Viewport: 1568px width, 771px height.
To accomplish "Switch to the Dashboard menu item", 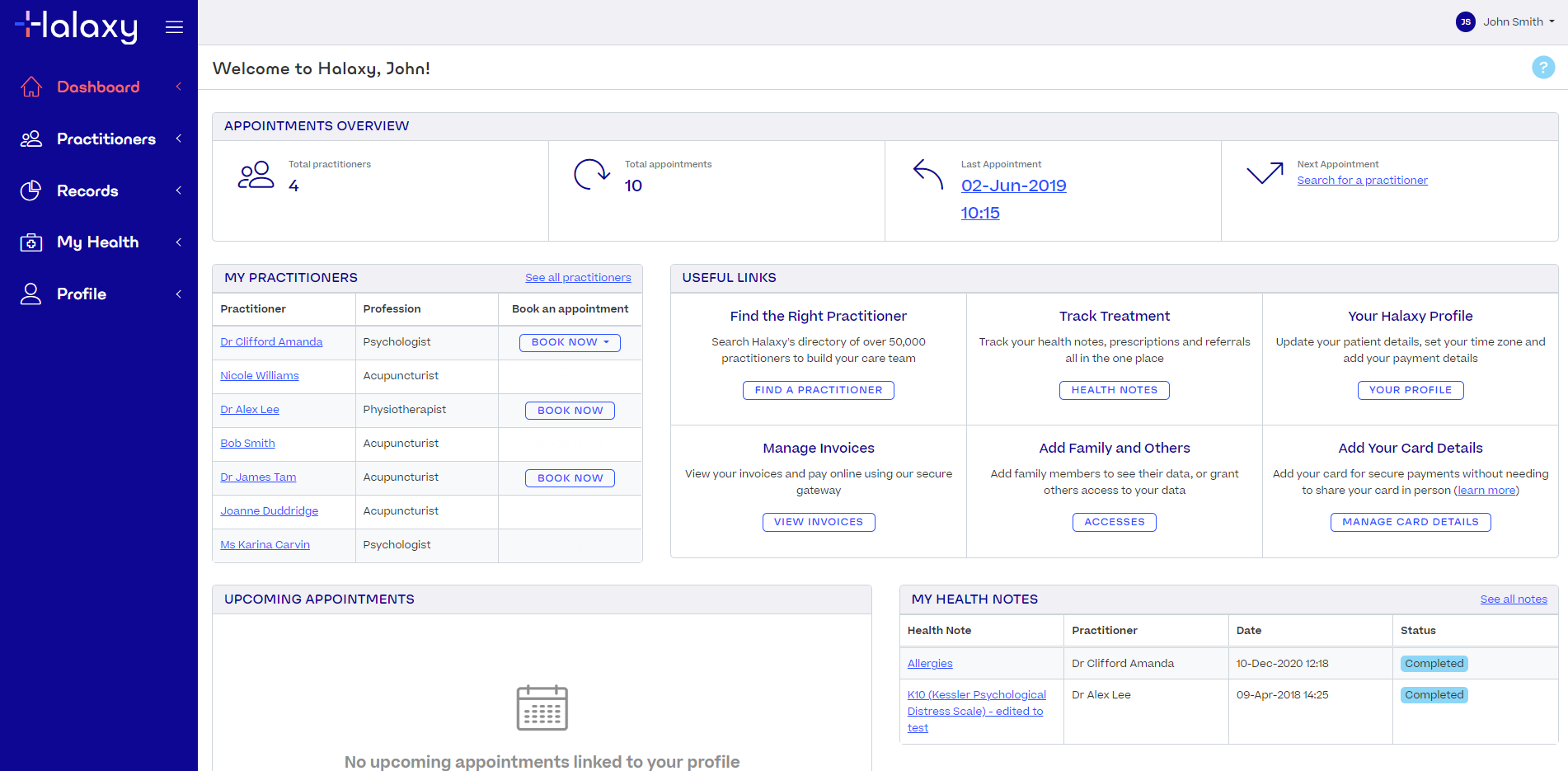I will [97, 86].
